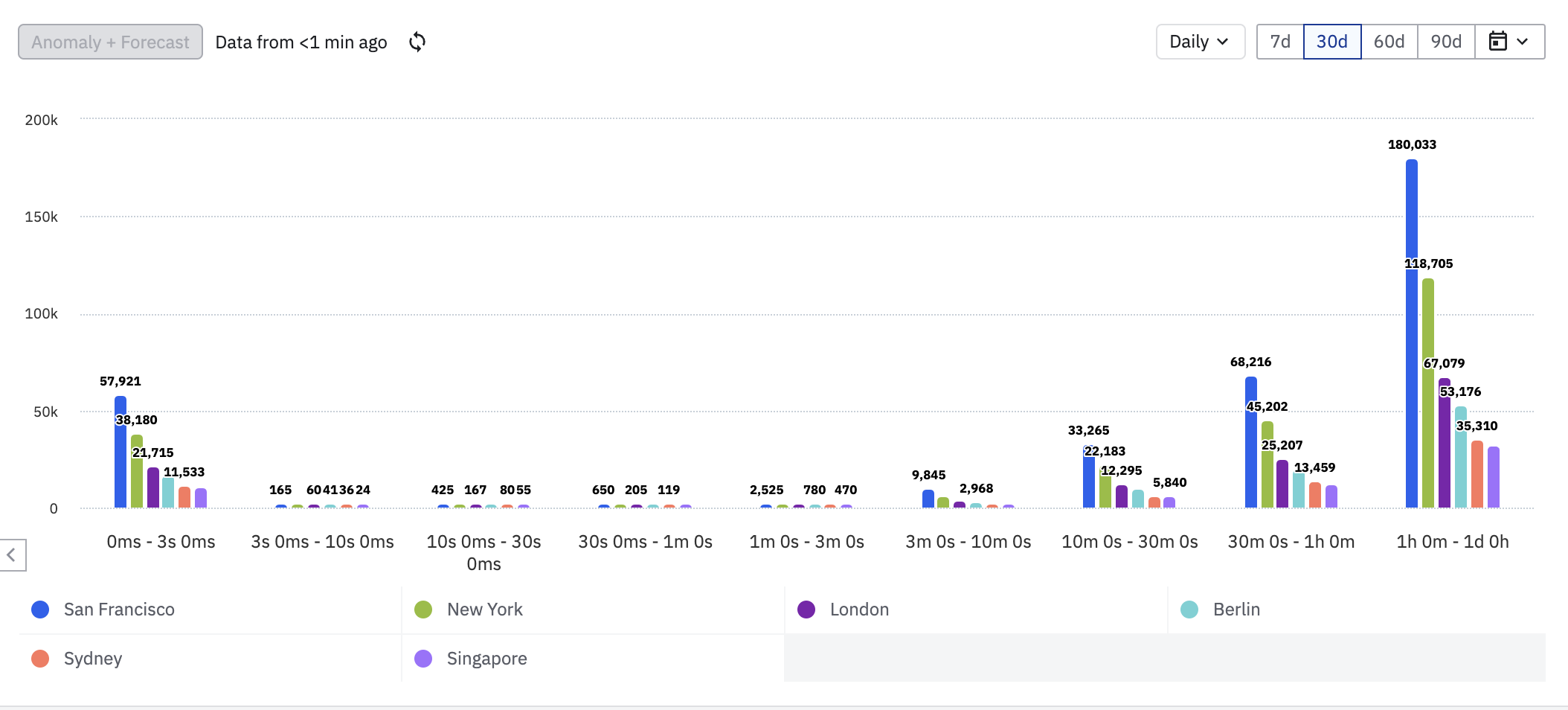
Task: Click New York green legend dot
Action: point(423,610)
